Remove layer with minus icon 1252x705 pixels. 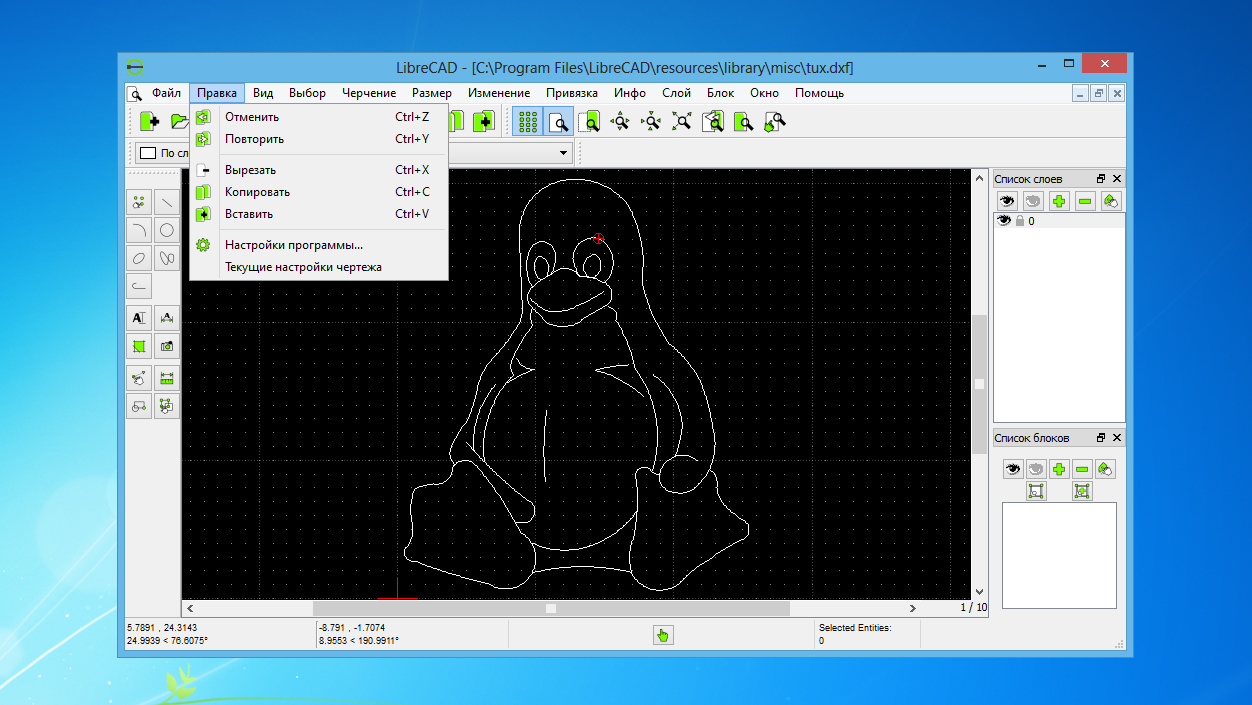pyautogui.click(x=1085, y=201)
